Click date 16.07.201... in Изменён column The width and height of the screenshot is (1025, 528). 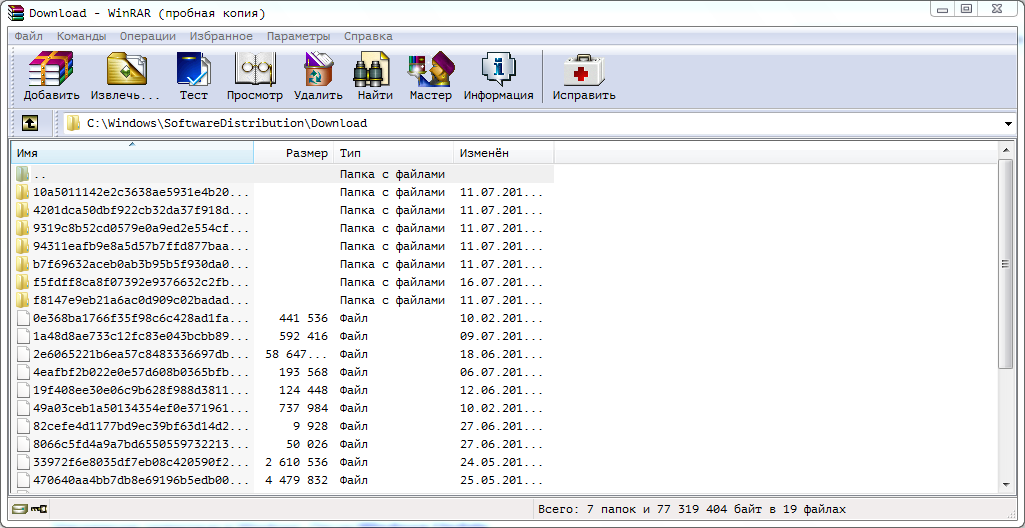point(501,282)
